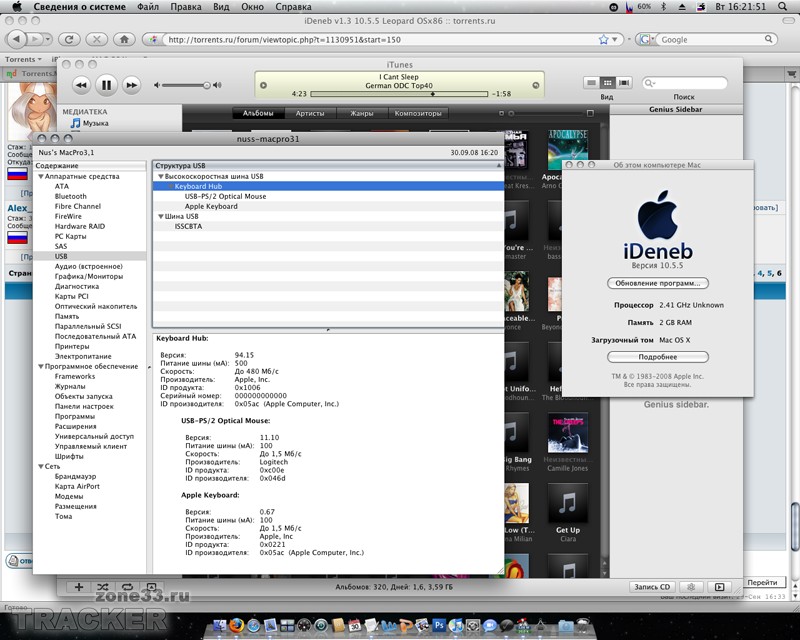Open iTunes search options dropdown
The image size is (800, 640).
click(x=649, y=83)
